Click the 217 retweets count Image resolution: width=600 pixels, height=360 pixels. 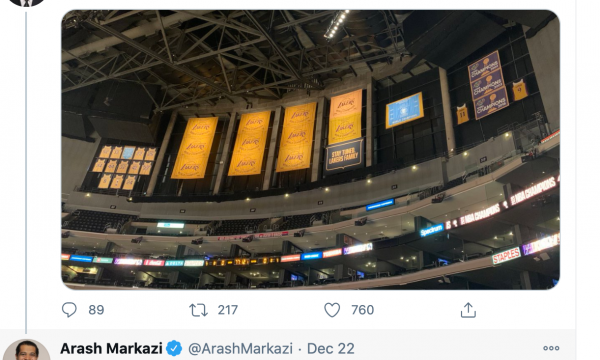click(228, 310)
